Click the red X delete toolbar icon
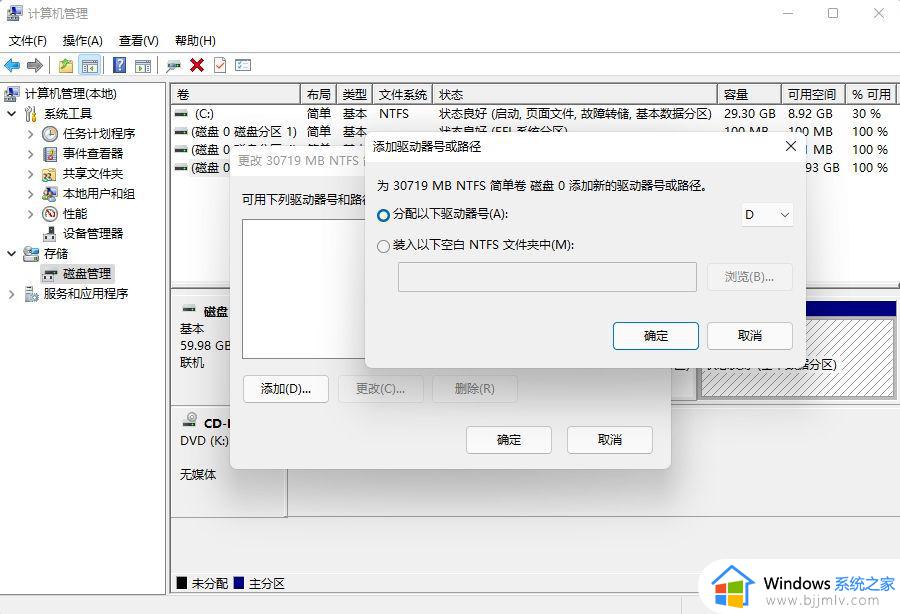 [x=197, y=65]
